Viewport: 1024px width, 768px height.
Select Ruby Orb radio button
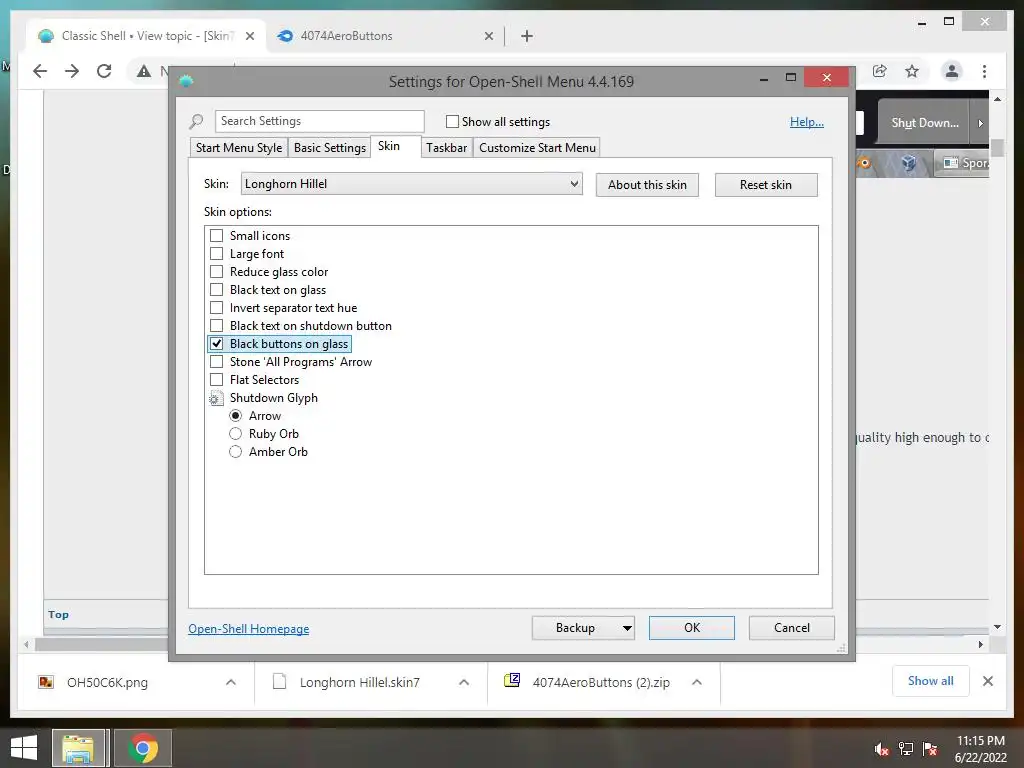(x=235, y=434)
